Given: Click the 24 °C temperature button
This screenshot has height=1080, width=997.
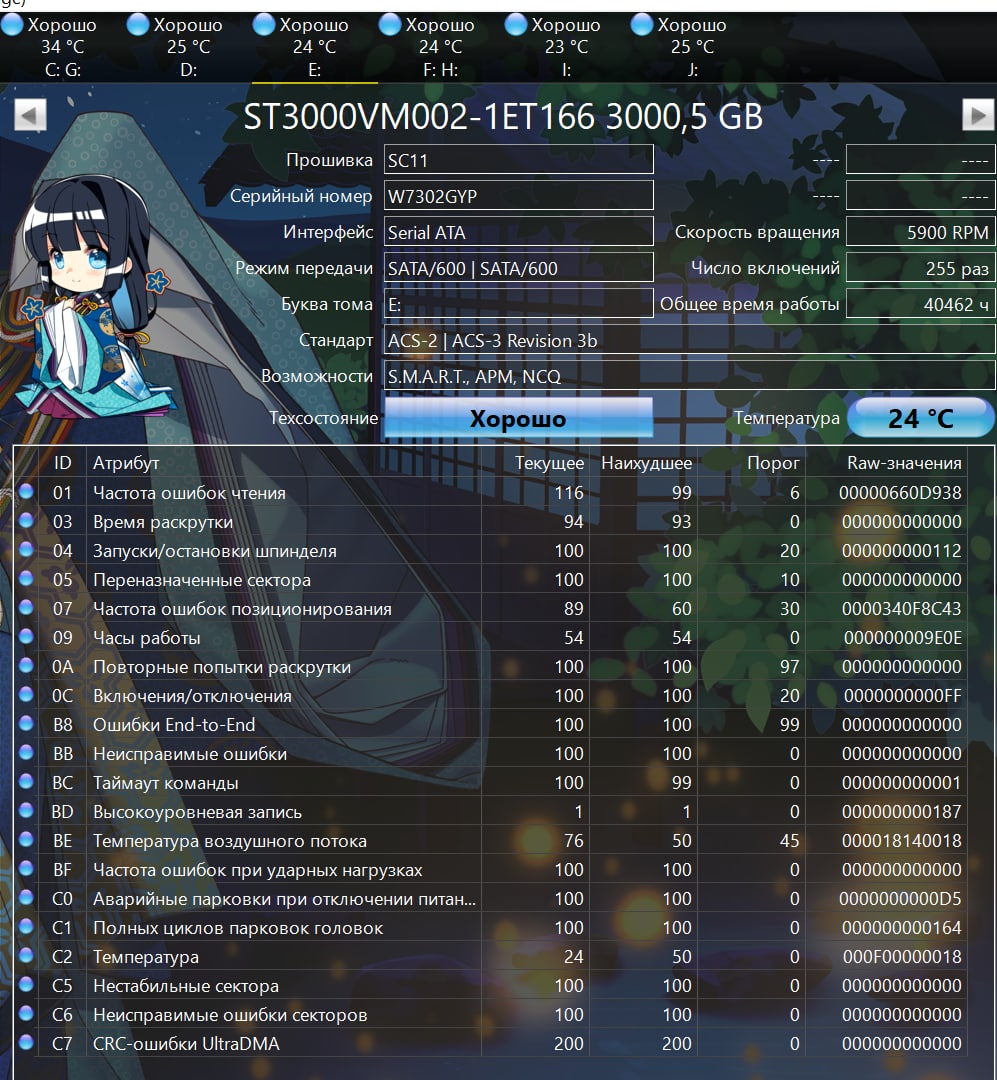Looking at the screenshot, I should (x=921, y=417).
